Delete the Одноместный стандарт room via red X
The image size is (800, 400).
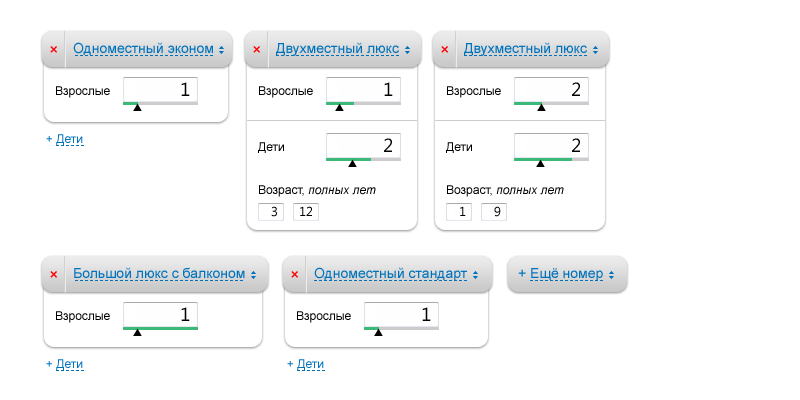click(295, 274)
